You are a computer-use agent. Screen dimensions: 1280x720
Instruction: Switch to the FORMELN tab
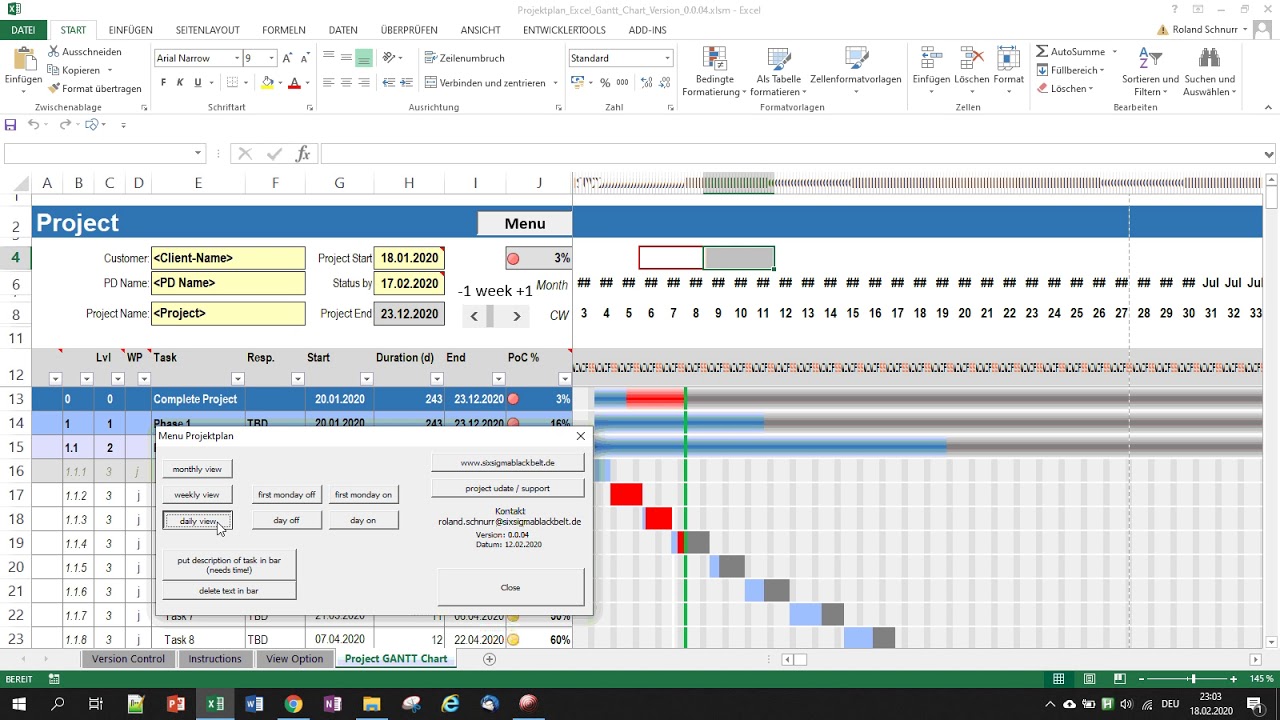tap(284, 30)
